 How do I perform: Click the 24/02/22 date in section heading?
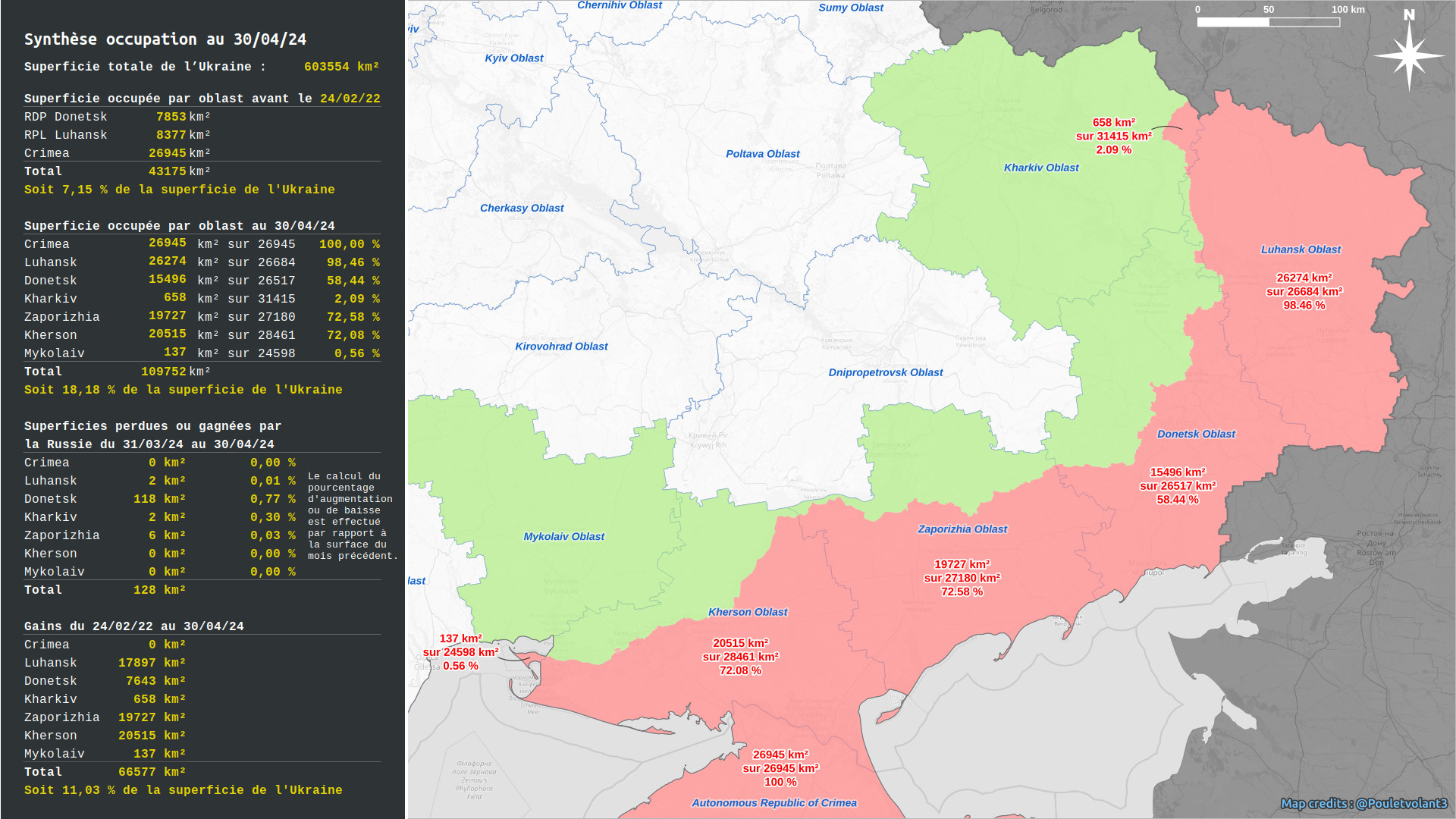click(x=350, y=99)
